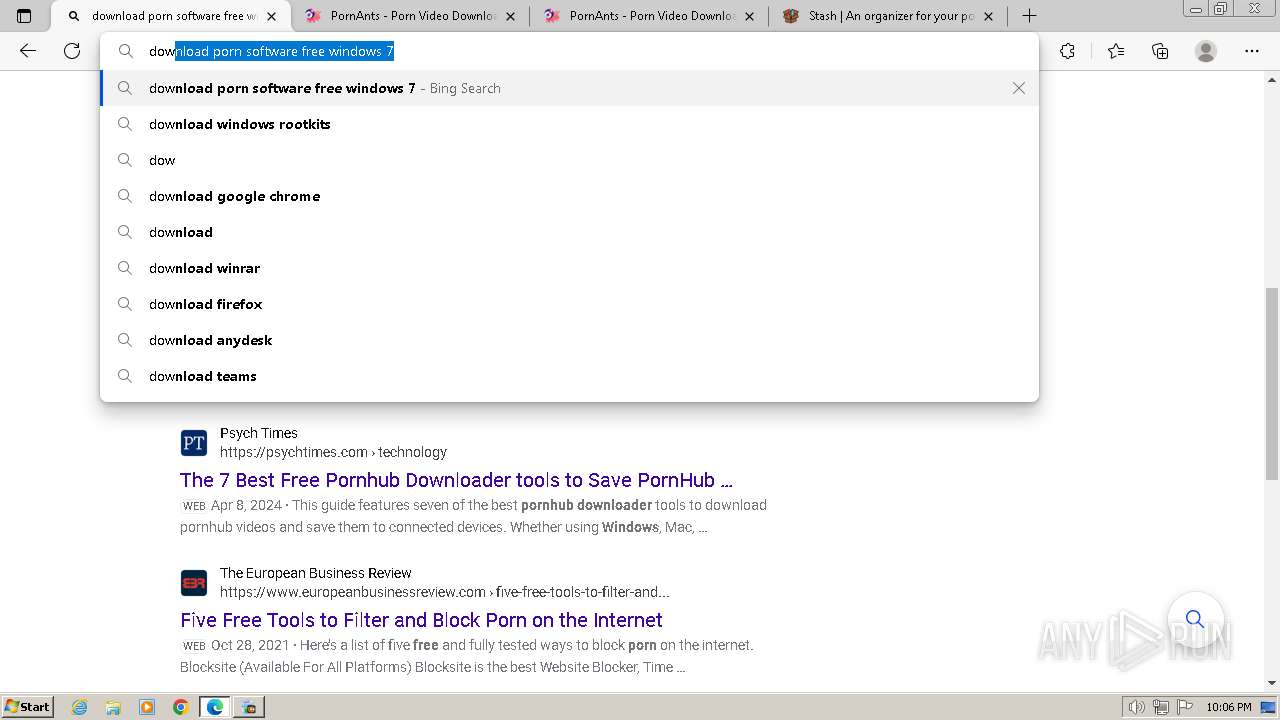This screenshot has height=720, width=1280.
Task: Open the Windows Start menu
Action: click(27, 706)
